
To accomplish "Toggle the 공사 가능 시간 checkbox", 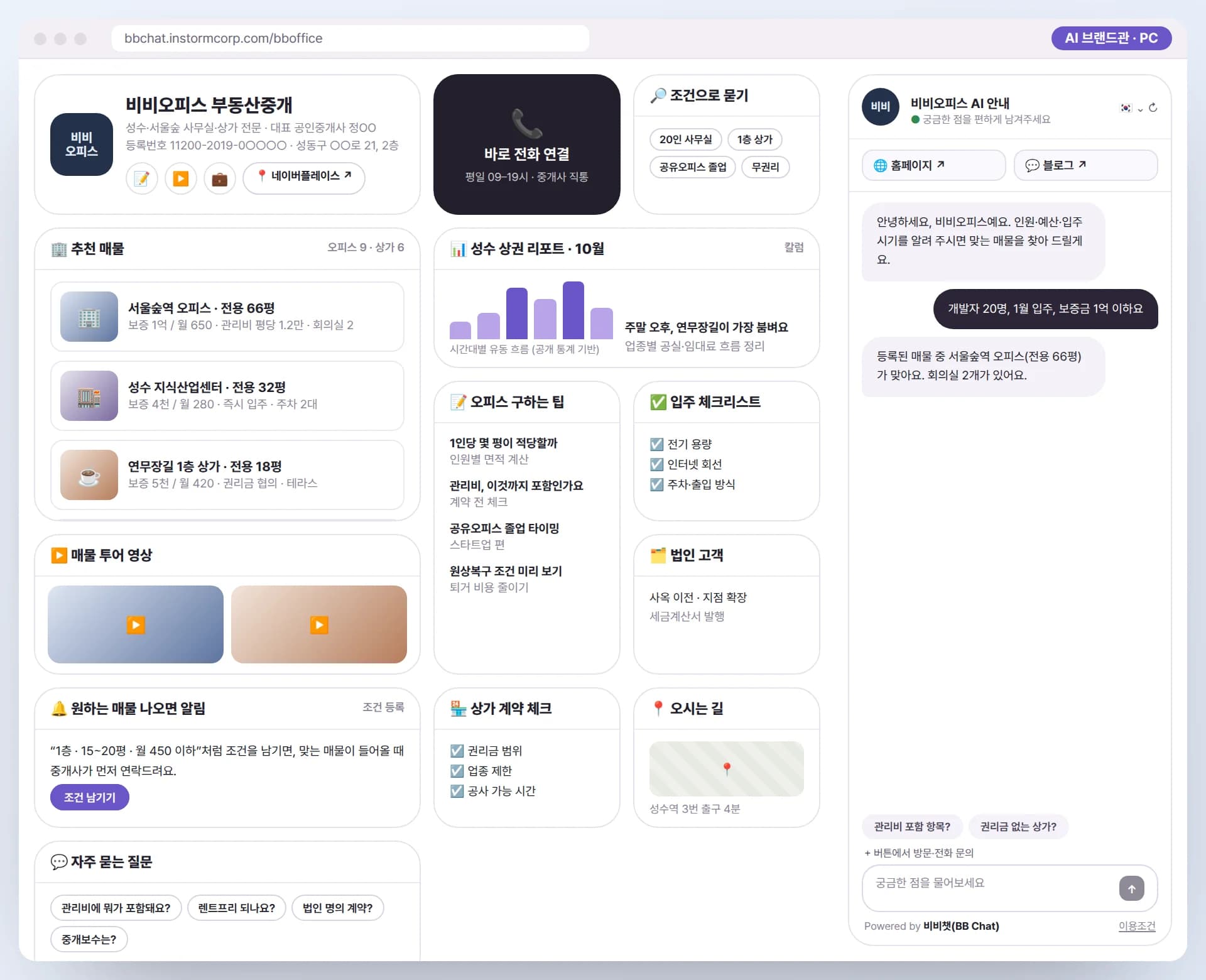I will click(457, 791).
